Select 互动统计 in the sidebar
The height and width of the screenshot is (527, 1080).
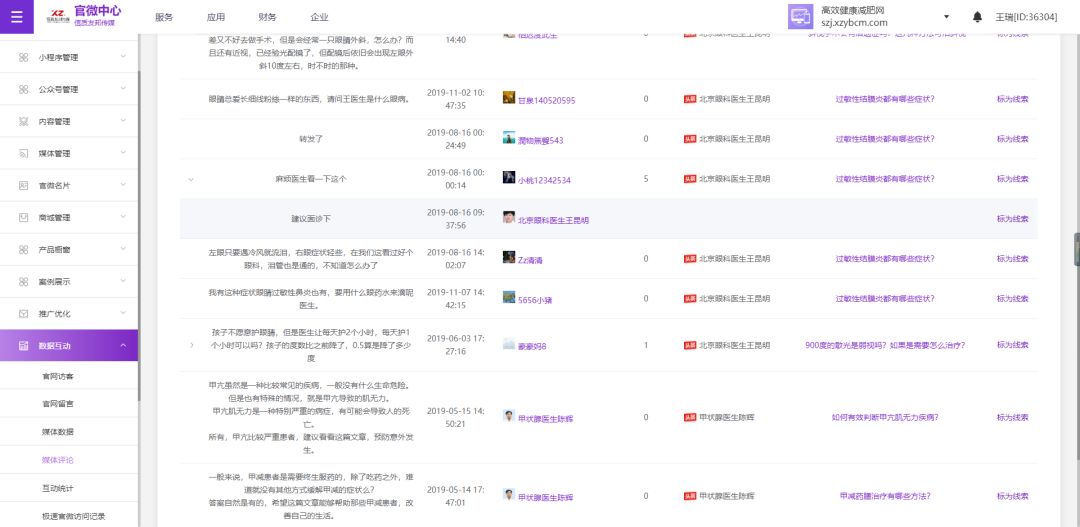pos(58,488)
